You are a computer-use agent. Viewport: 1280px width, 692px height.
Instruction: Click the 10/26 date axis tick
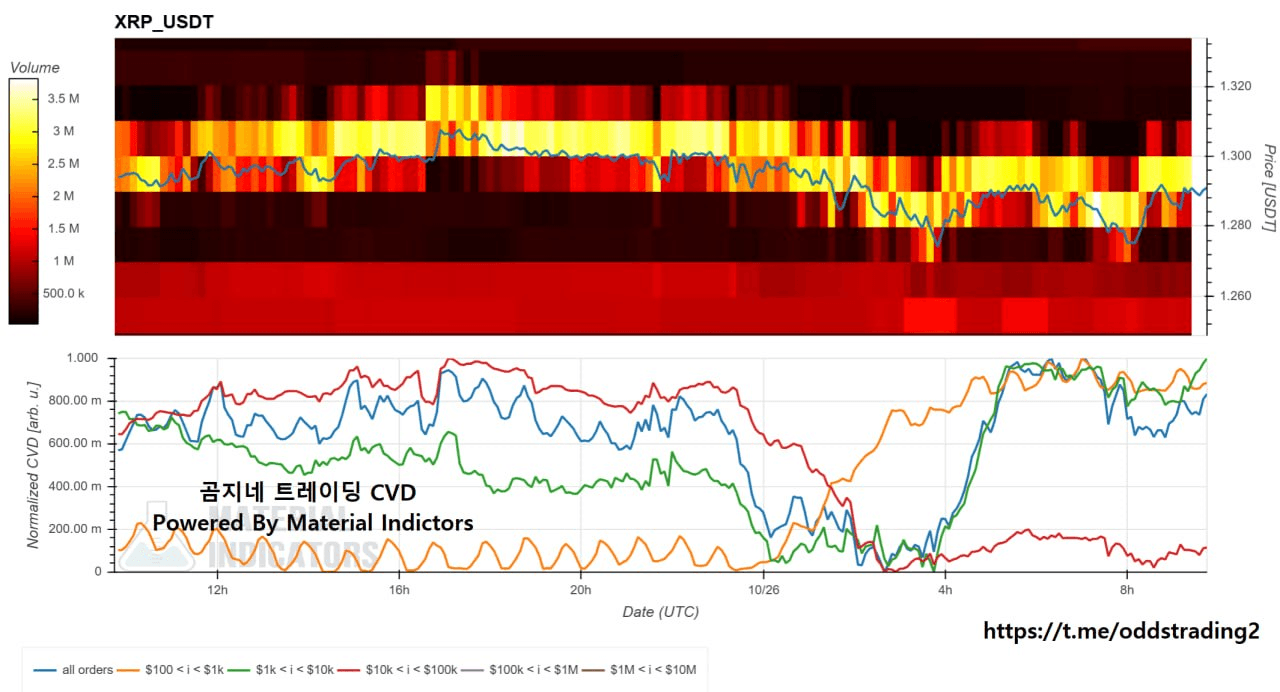point(763,589)
